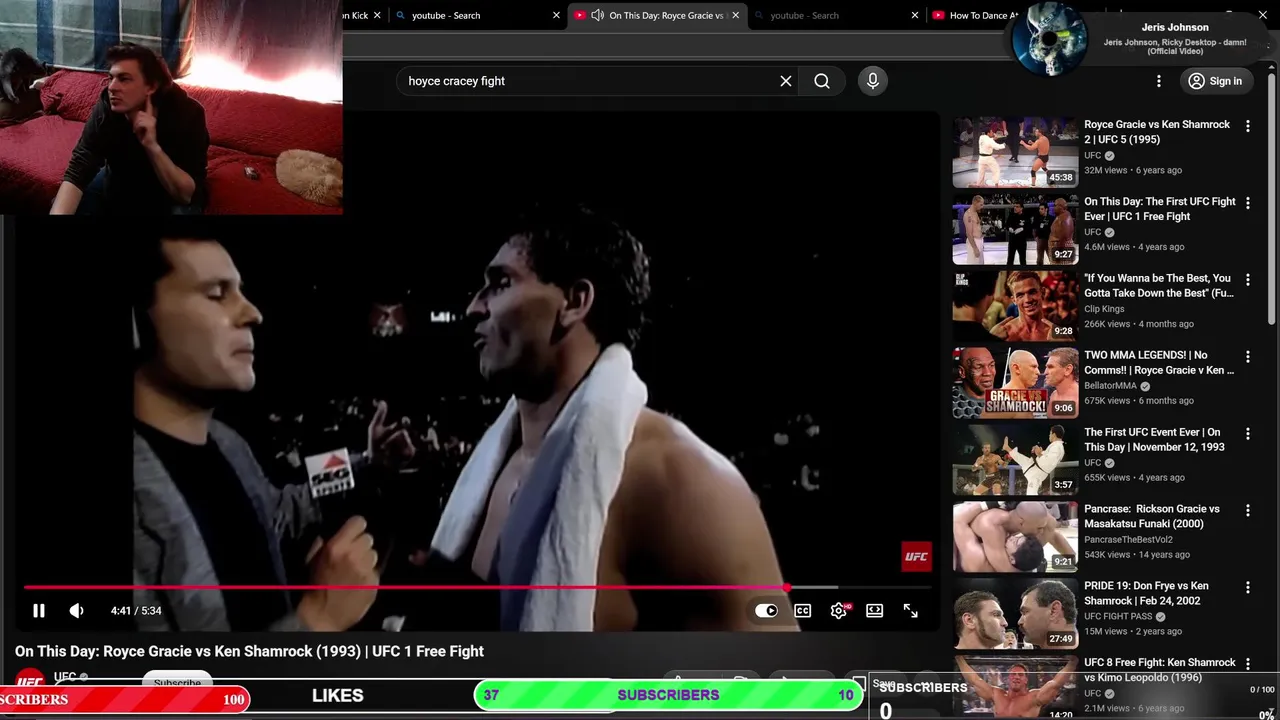Viewport: 1280px width, 720px height.
Task: Enter fullscreen mode
Action: coord(910,611)
